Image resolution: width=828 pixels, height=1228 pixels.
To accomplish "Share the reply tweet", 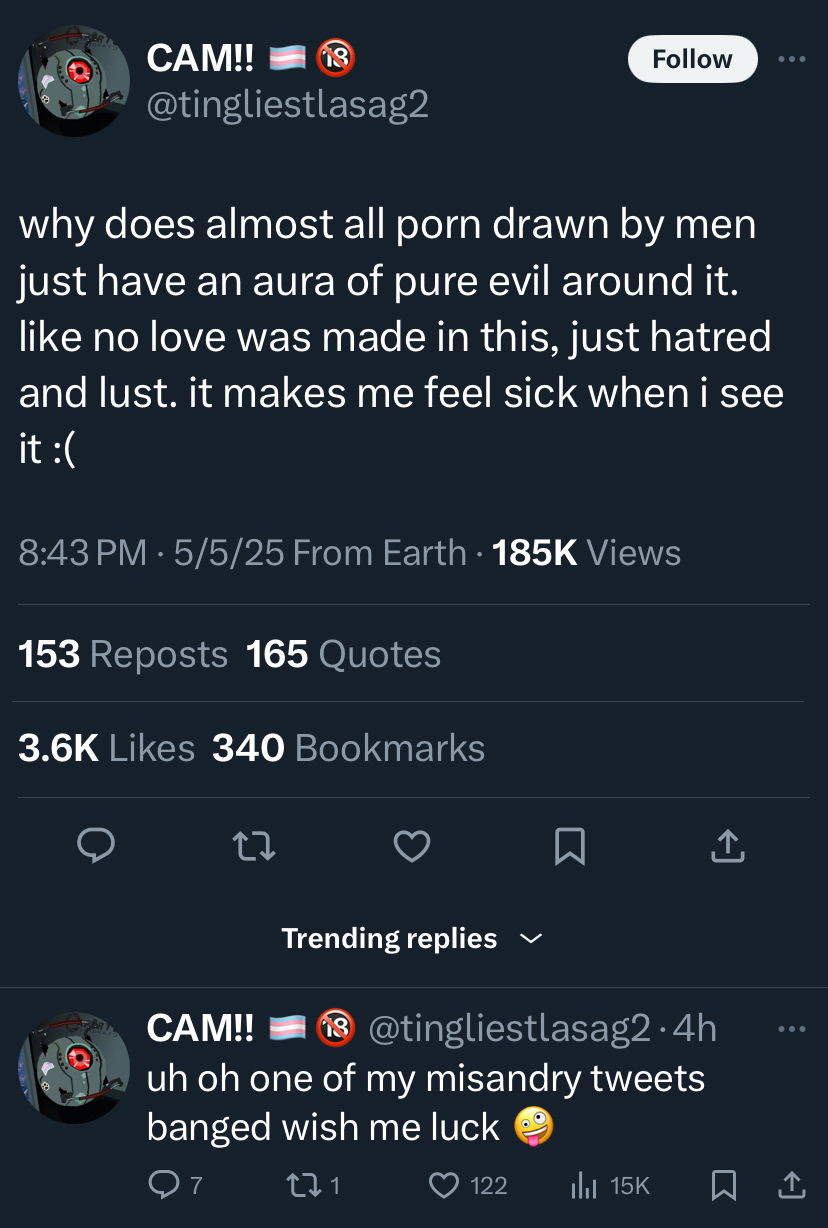I will [x=790, y=1186].
